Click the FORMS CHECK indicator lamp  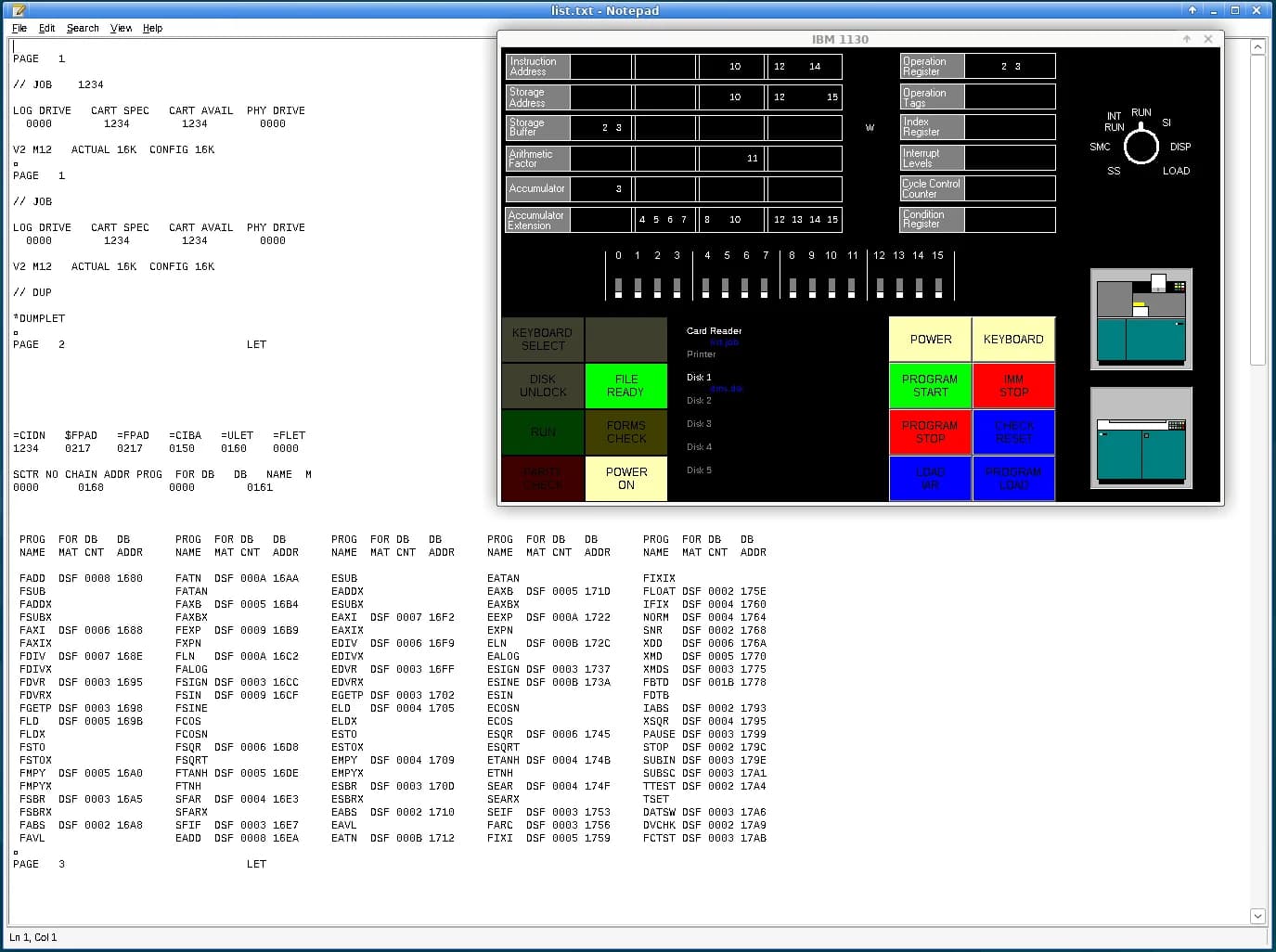tap(626, 432)
